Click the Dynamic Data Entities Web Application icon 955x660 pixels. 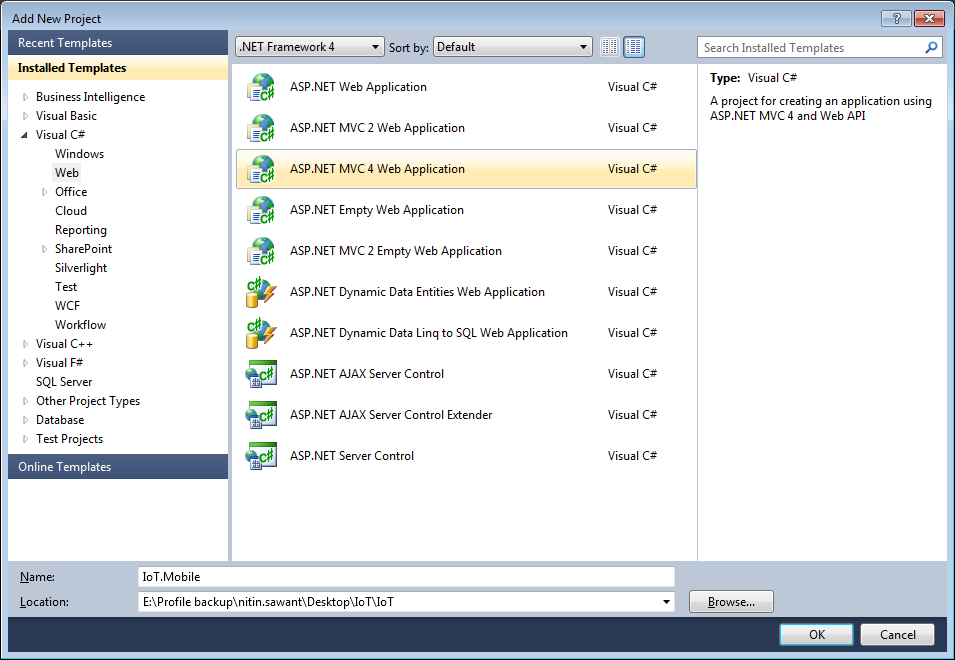coord(261,292)
